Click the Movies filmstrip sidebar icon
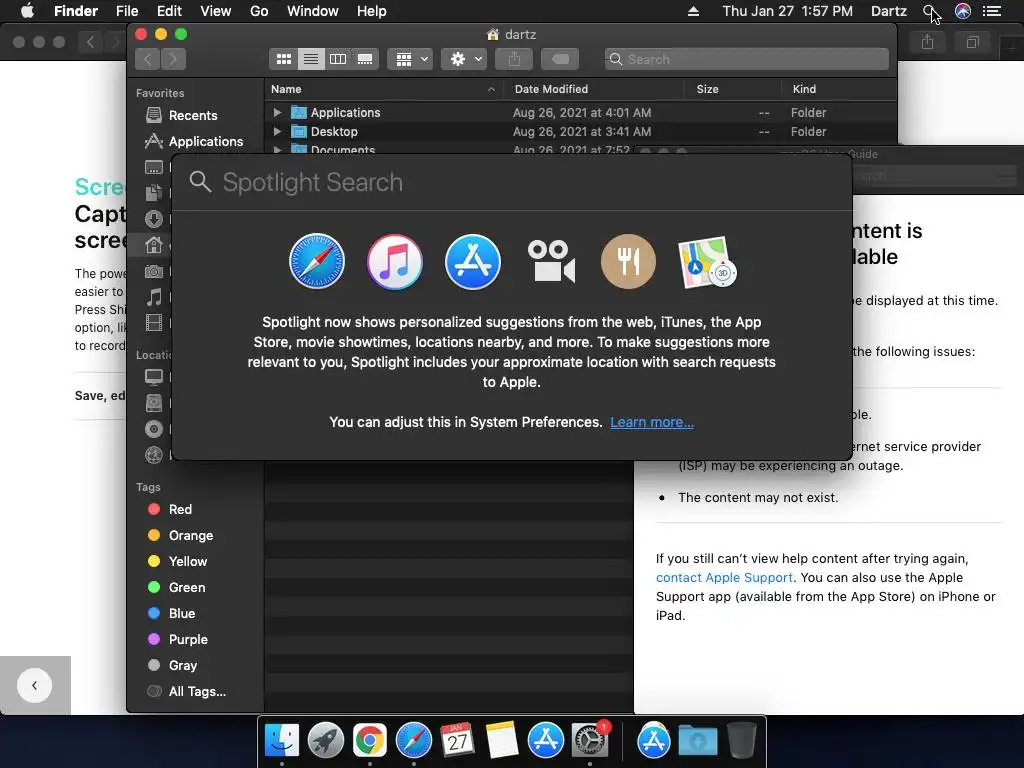This screenshot has height=768, width=1024. (153, 323)
